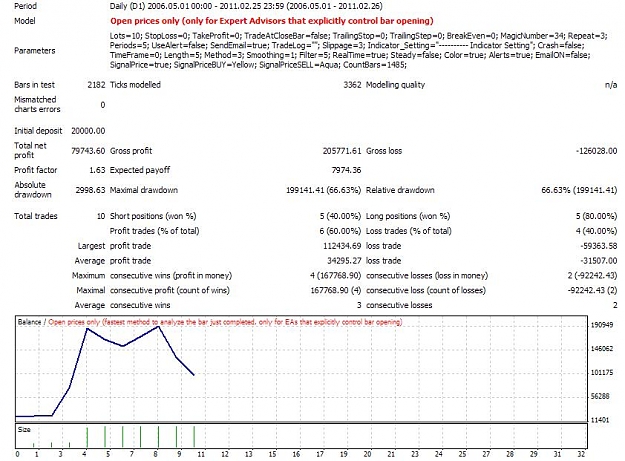
Task: Click x-axis tick label 15
Action: click(272, 454)
